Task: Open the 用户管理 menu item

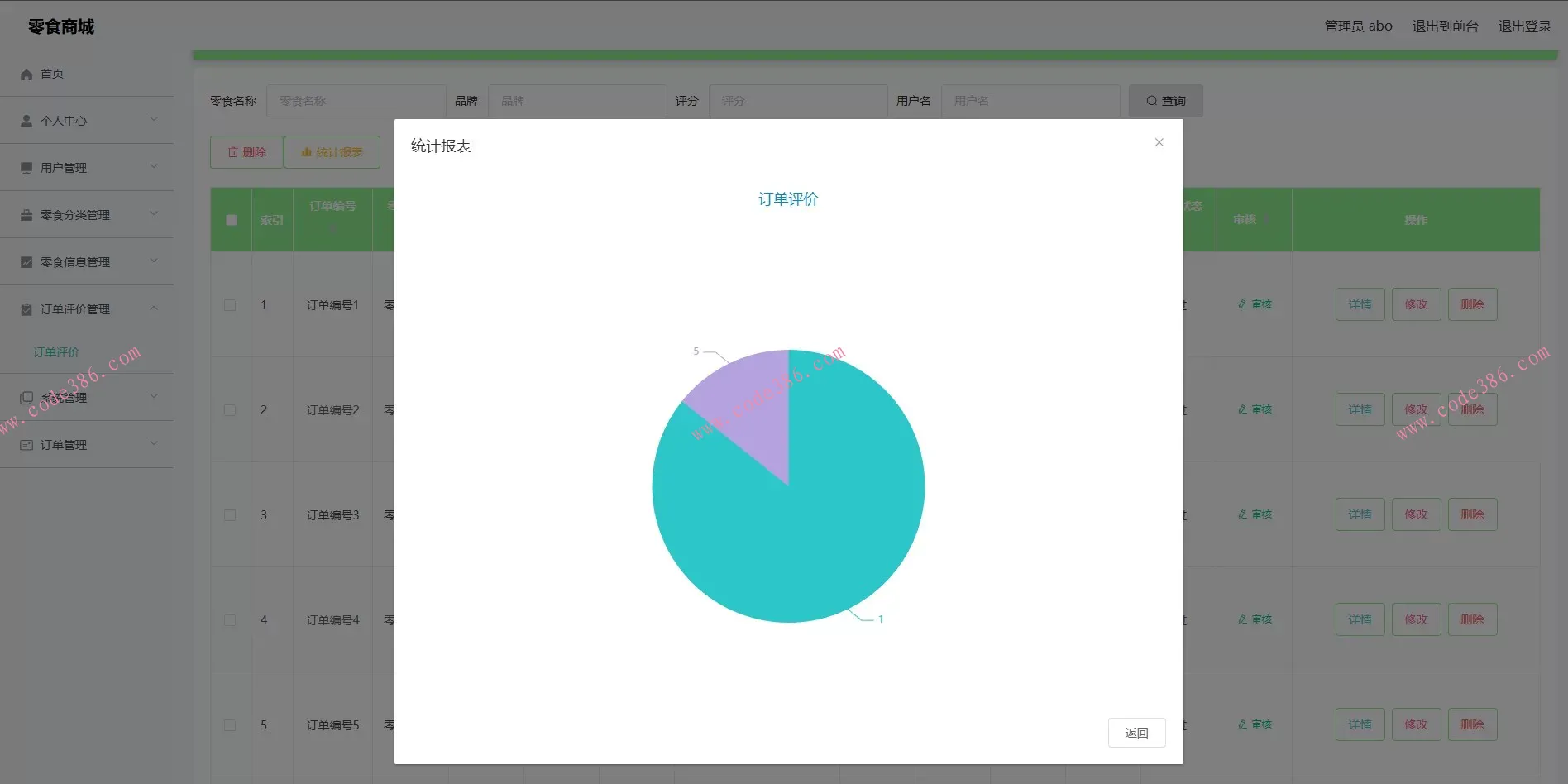Action: click(87, 168)
